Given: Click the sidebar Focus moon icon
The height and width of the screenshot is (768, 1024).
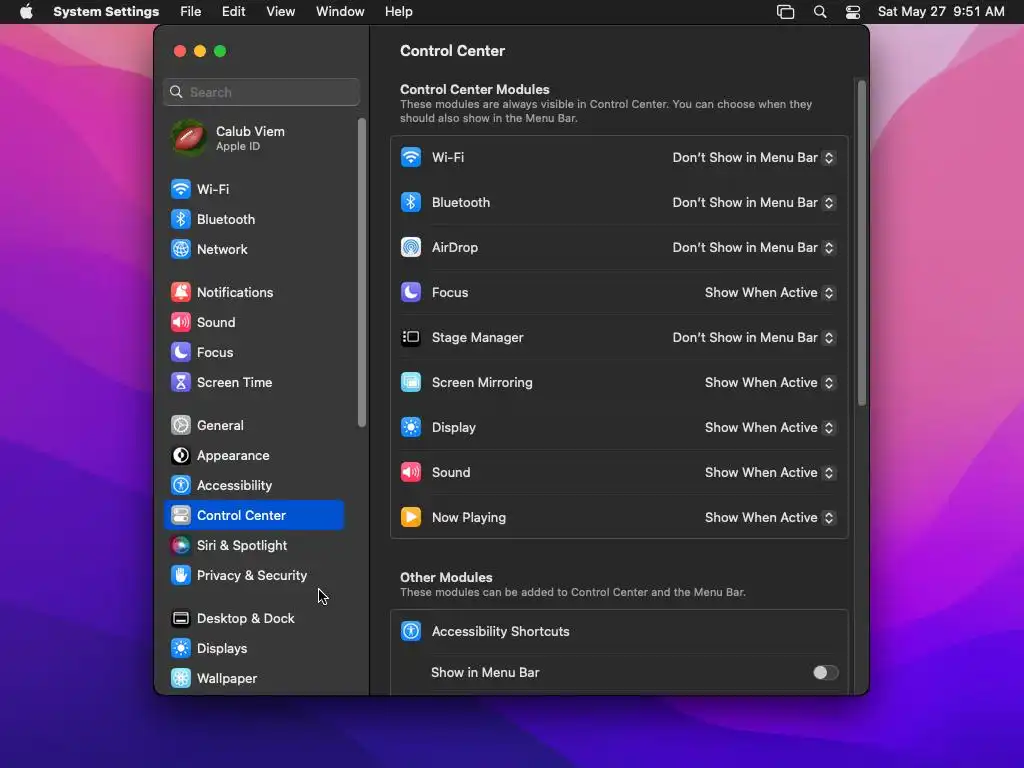Looking at the screenshot, I should point(181,353).
